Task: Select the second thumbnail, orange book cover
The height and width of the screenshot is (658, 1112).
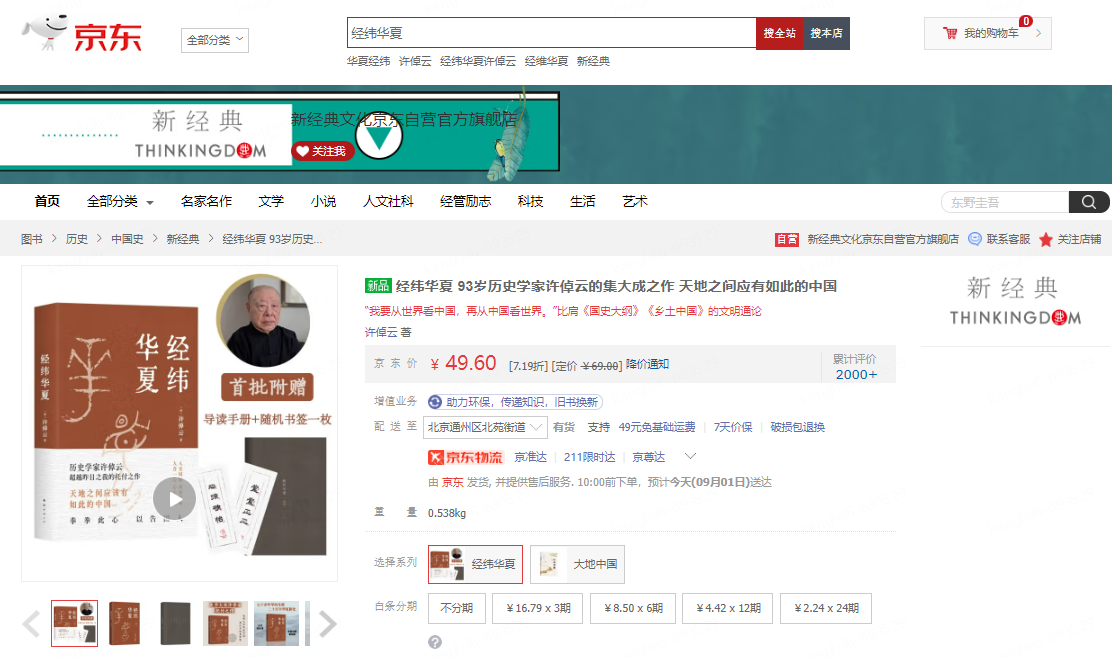Action: (125, 623)
